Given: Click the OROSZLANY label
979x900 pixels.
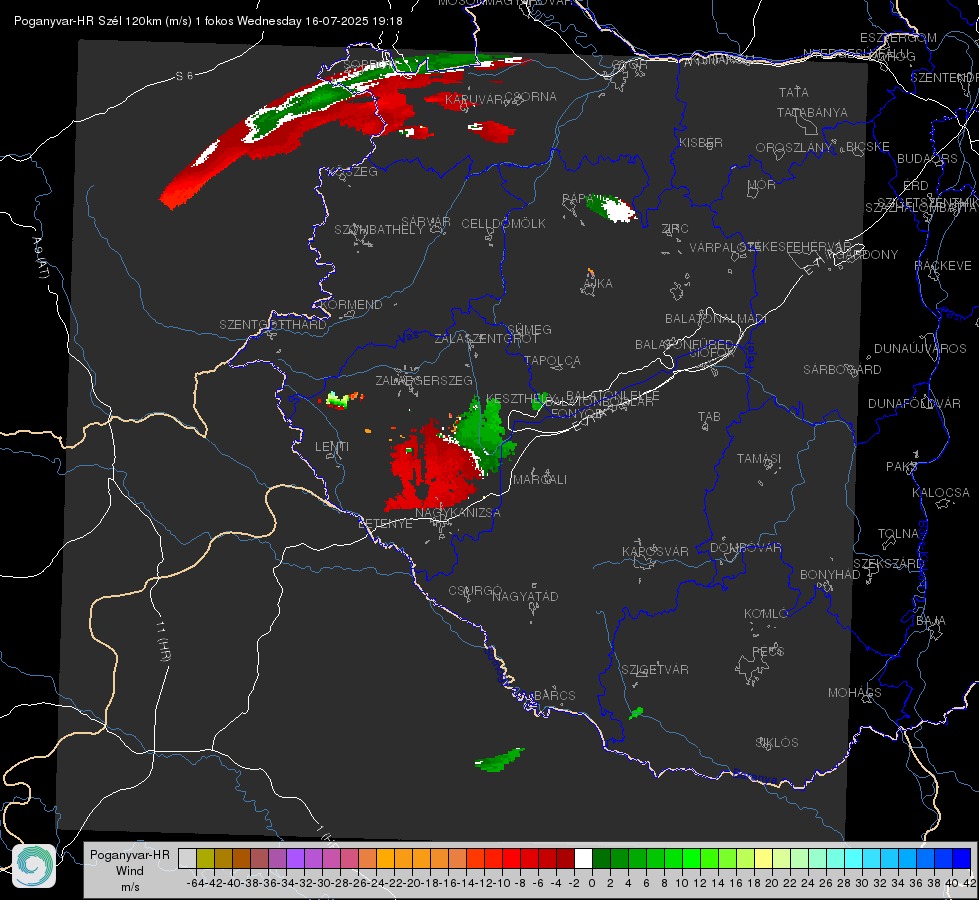Looking at the screenshot, I should [794, 148].
